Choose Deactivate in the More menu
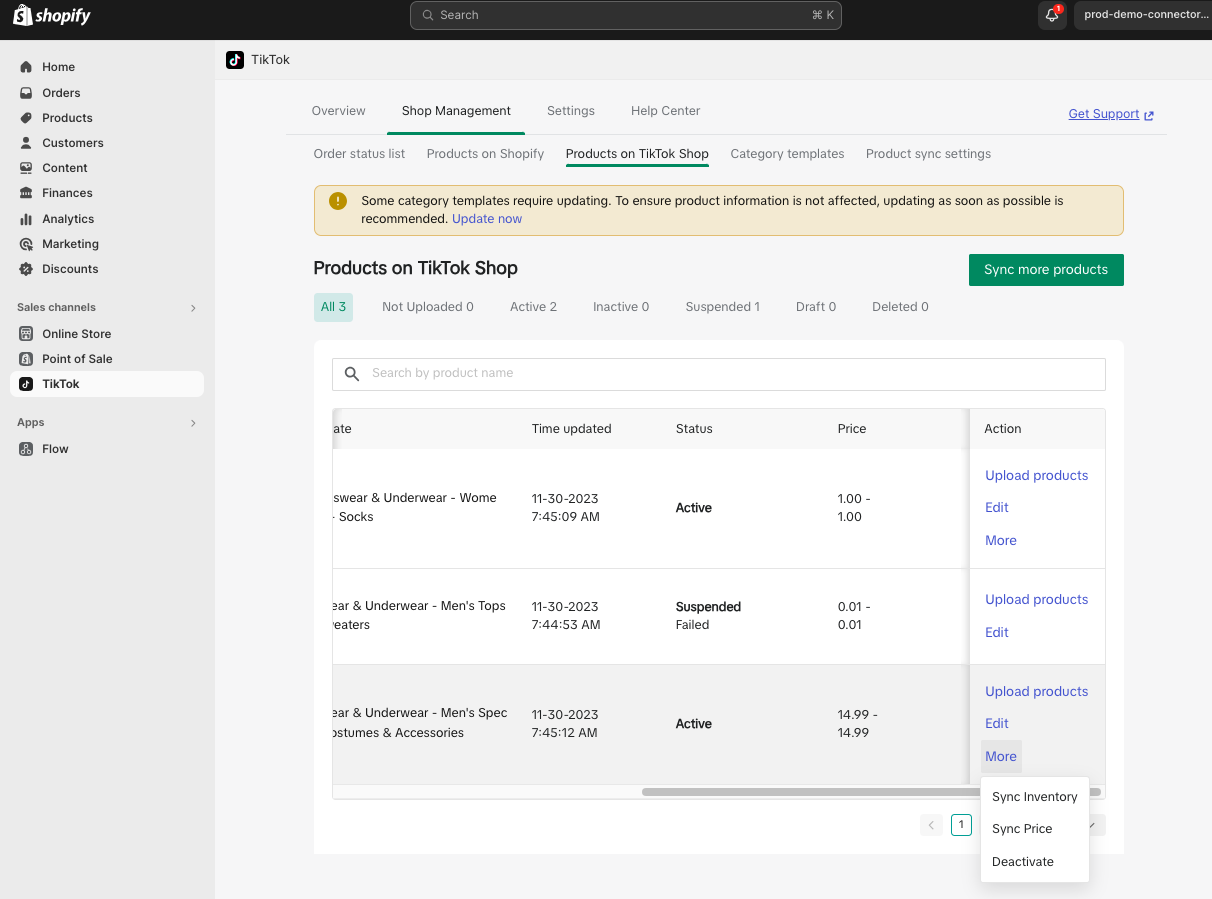 (1022, 862)
